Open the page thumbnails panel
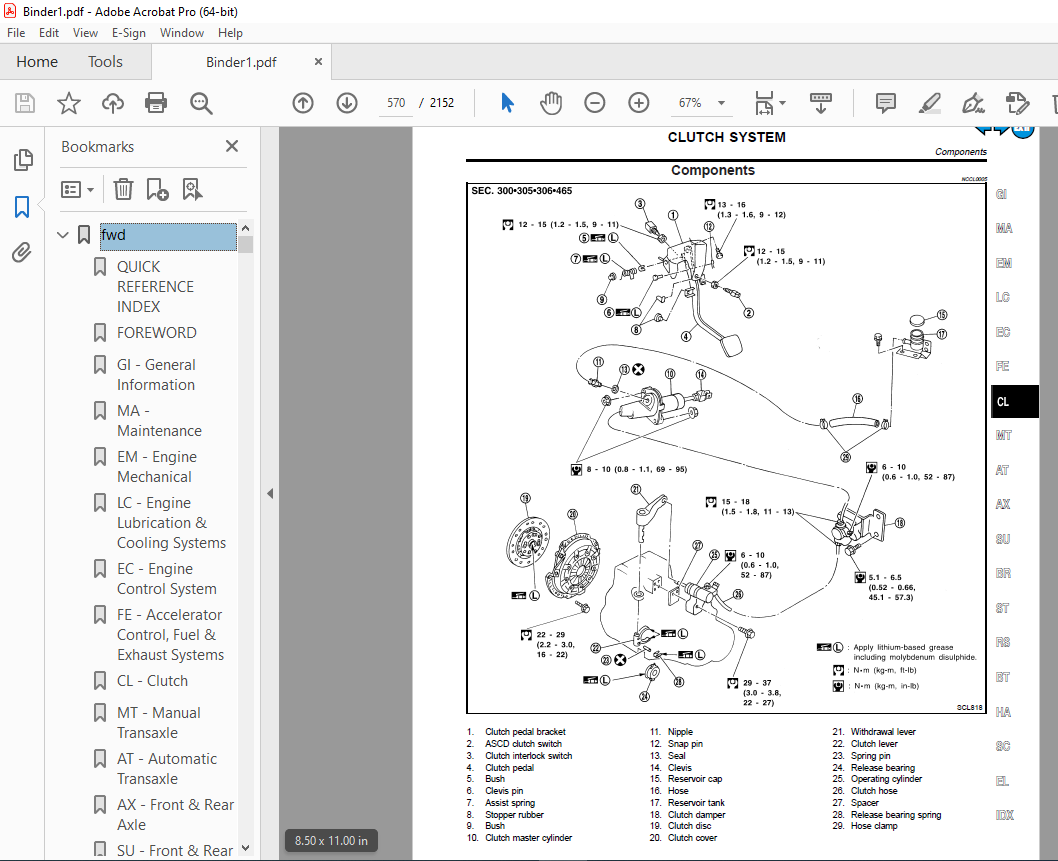Screen dimensions: 1058x861 coord(22,160)
